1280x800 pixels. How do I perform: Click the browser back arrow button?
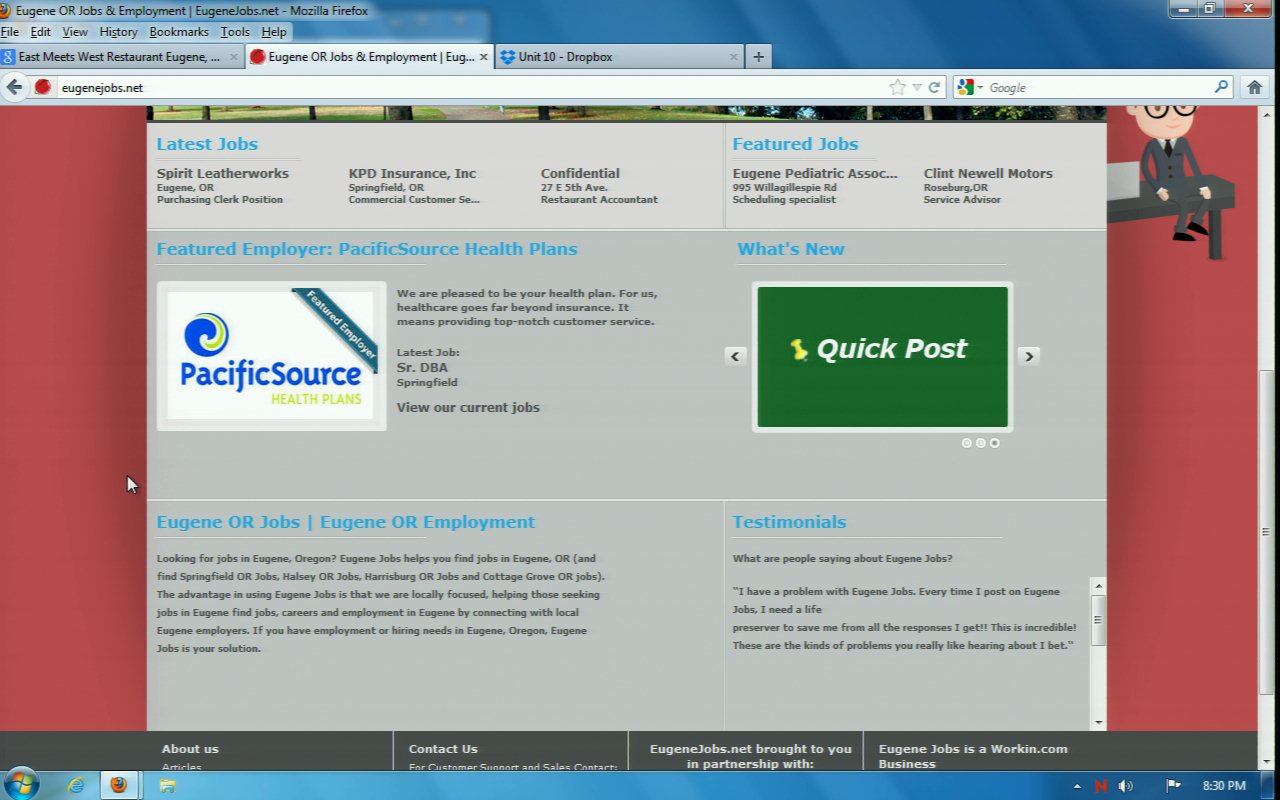click(x=14, y=87)
